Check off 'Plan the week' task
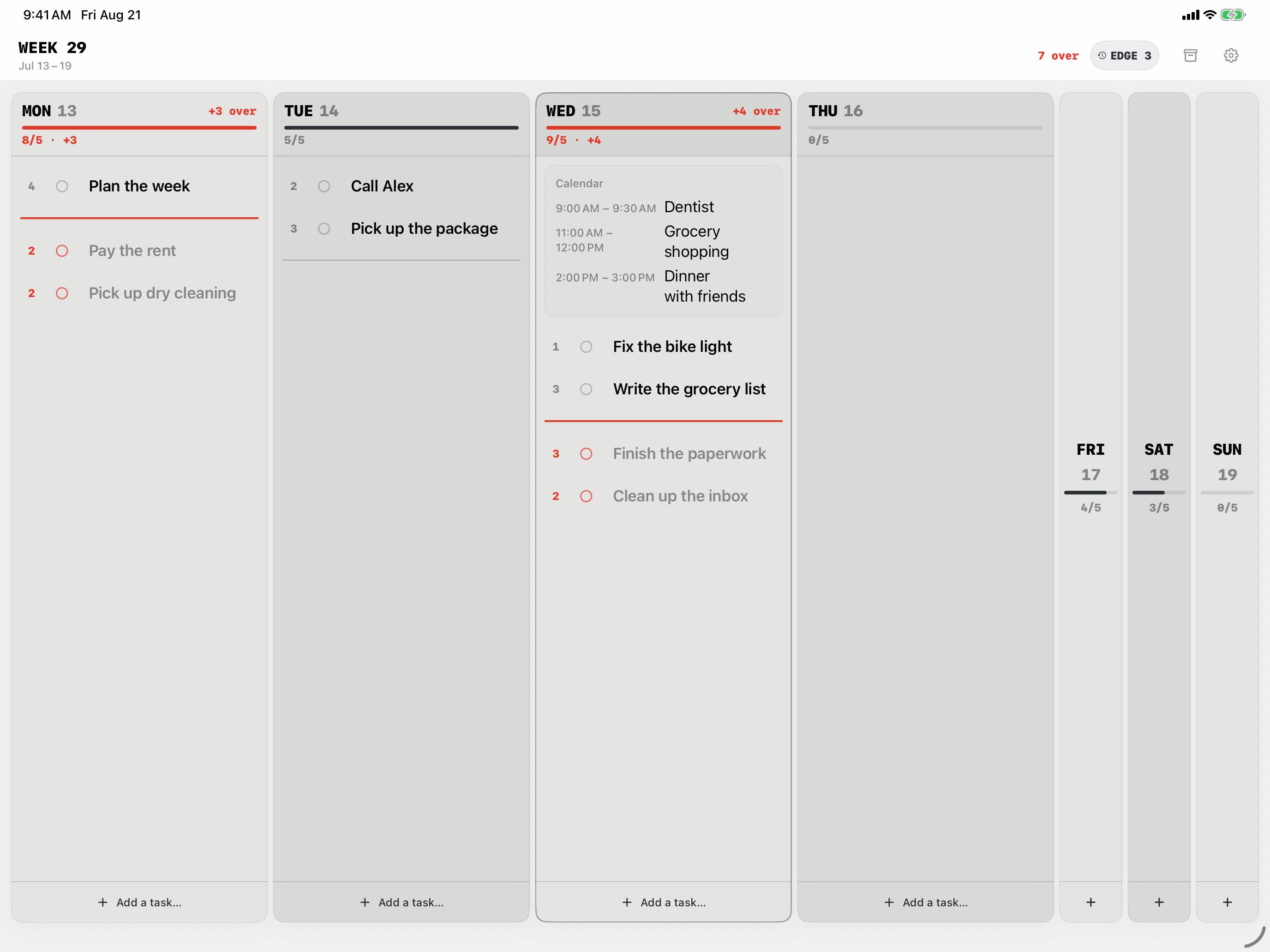 62,186
